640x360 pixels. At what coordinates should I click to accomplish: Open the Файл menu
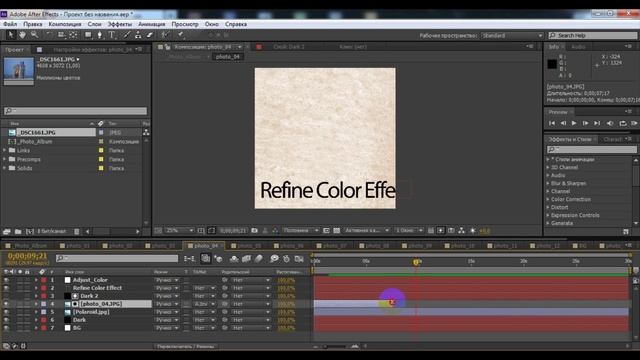[10, 24]
